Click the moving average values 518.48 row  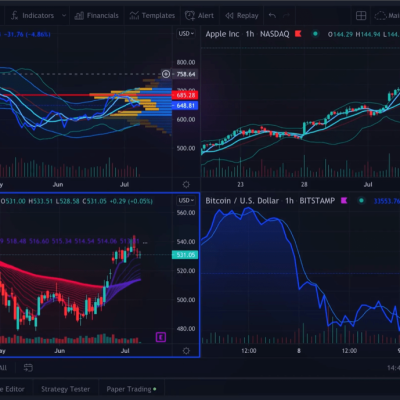(72, 241)
